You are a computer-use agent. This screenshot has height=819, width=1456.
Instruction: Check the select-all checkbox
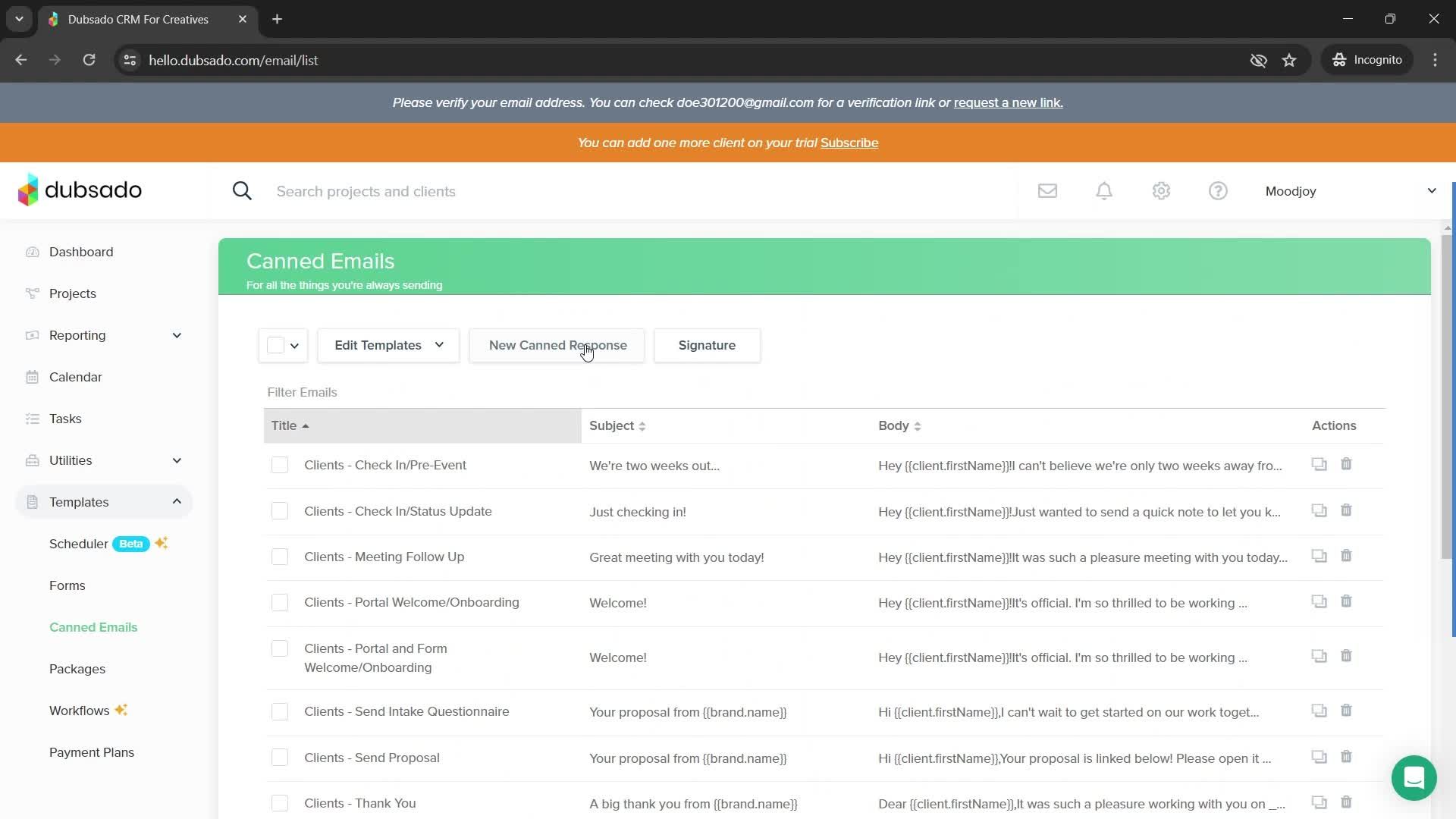click(x=276, y=345)
